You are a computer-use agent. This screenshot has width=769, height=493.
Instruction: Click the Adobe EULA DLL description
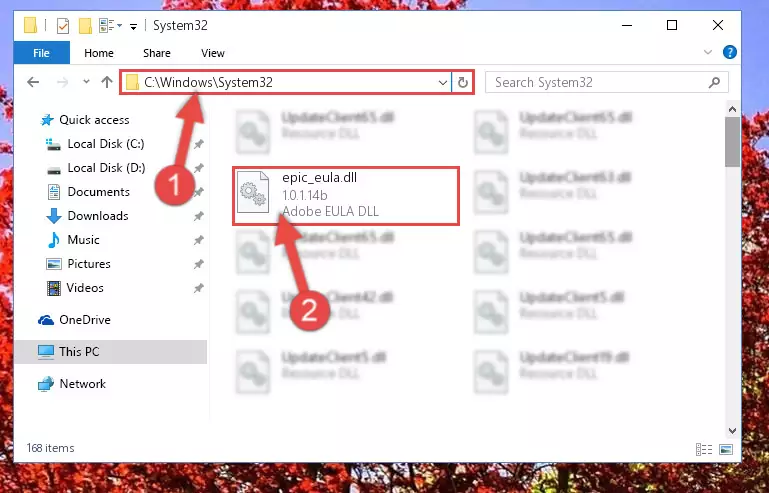pos(330,211)
